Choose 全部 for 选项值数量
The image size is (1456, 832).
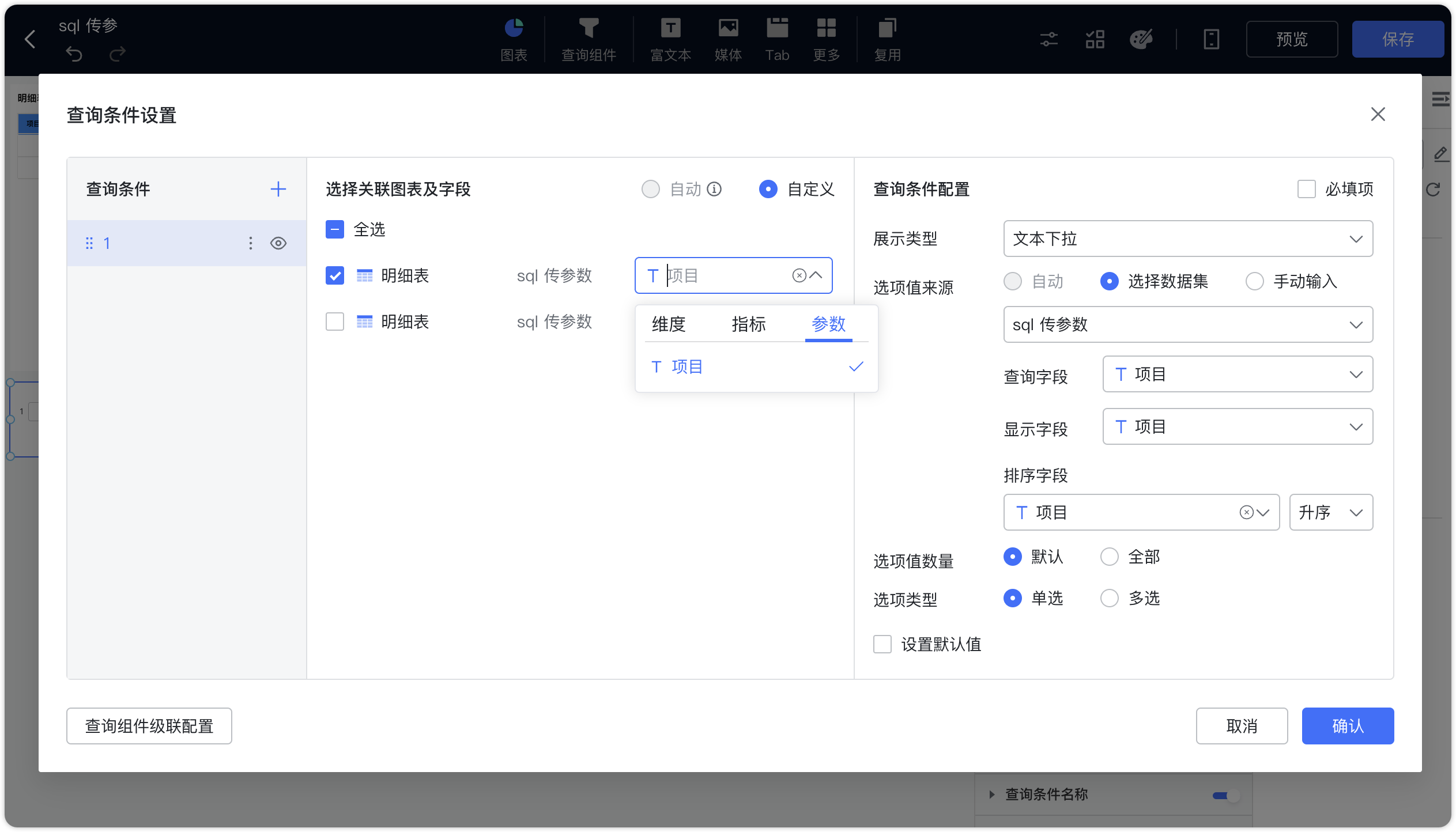click(1109, 557)
